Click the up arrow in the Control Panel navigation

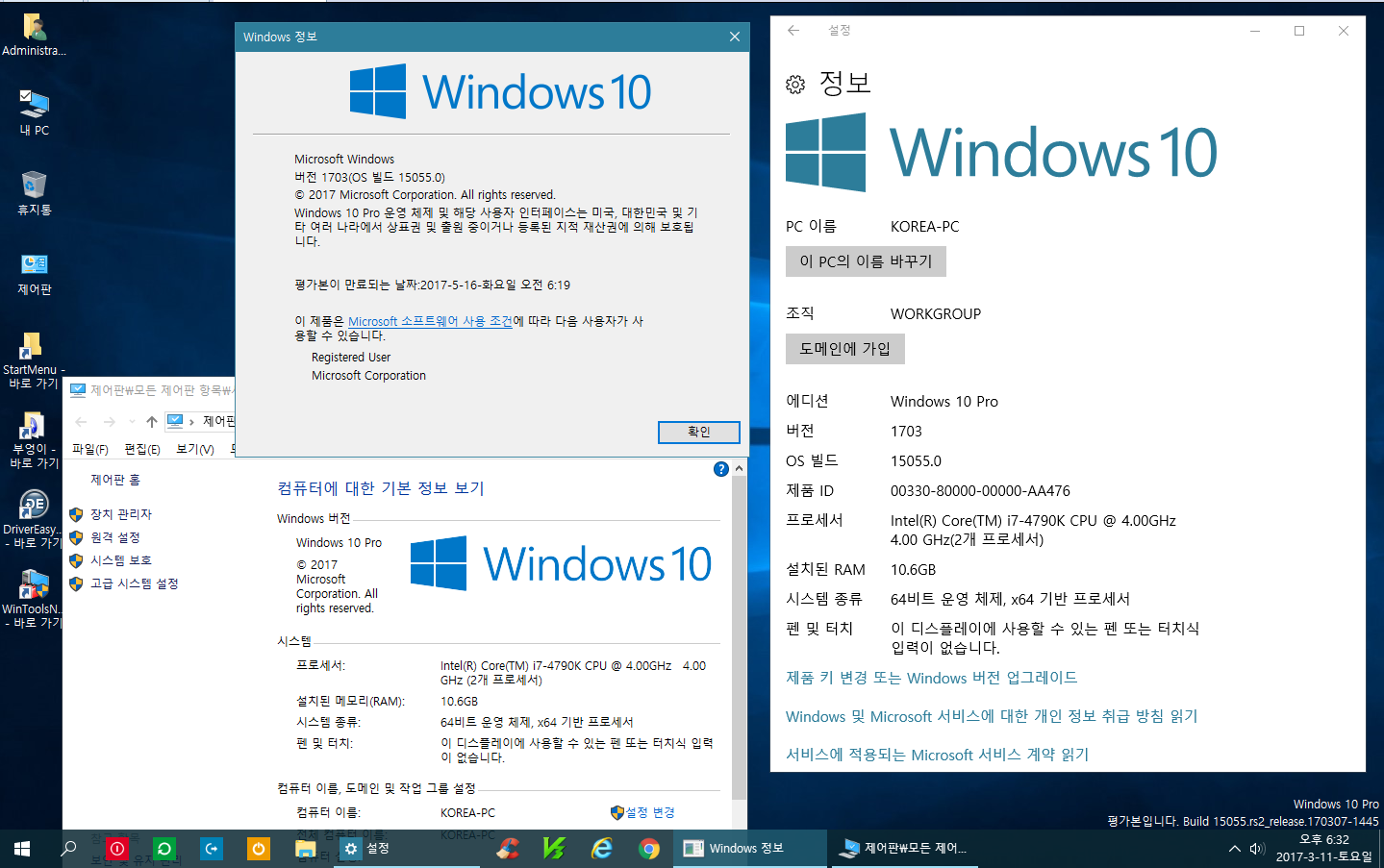point(152,421)
